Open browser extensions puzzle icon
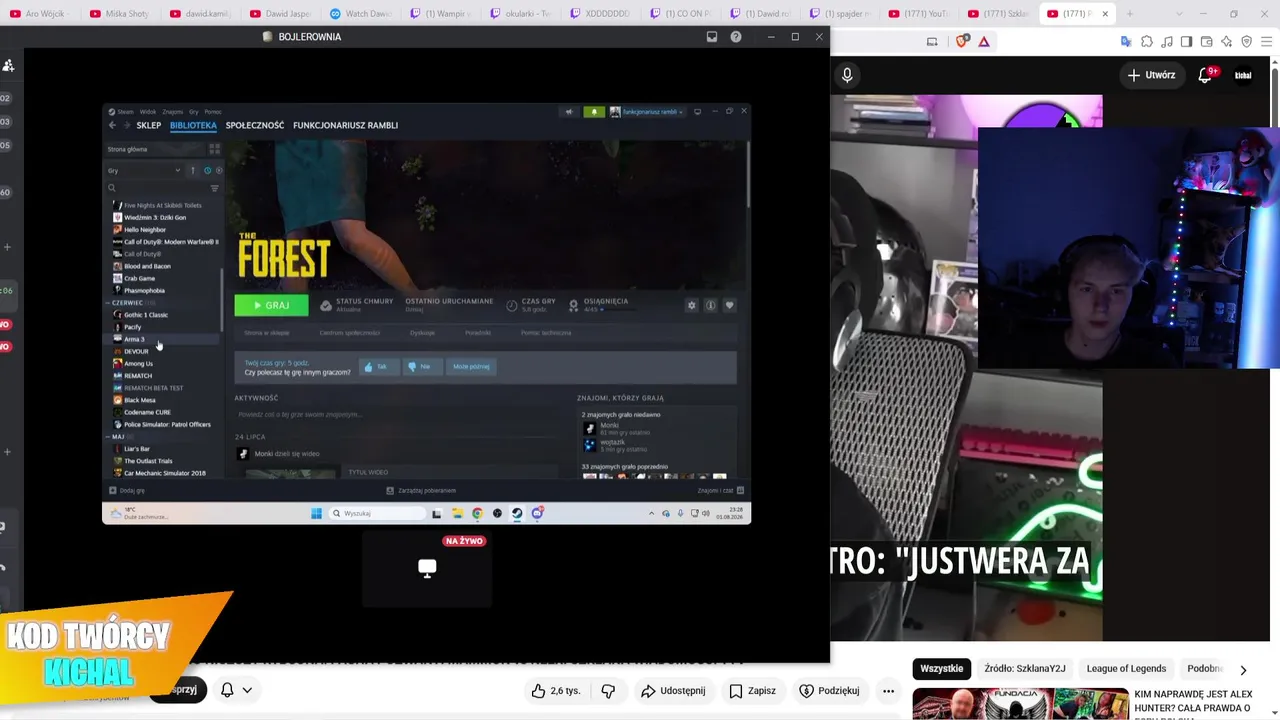This screenshot has width=1280, height=720. pyautogui.click(x=1146, y=41)
